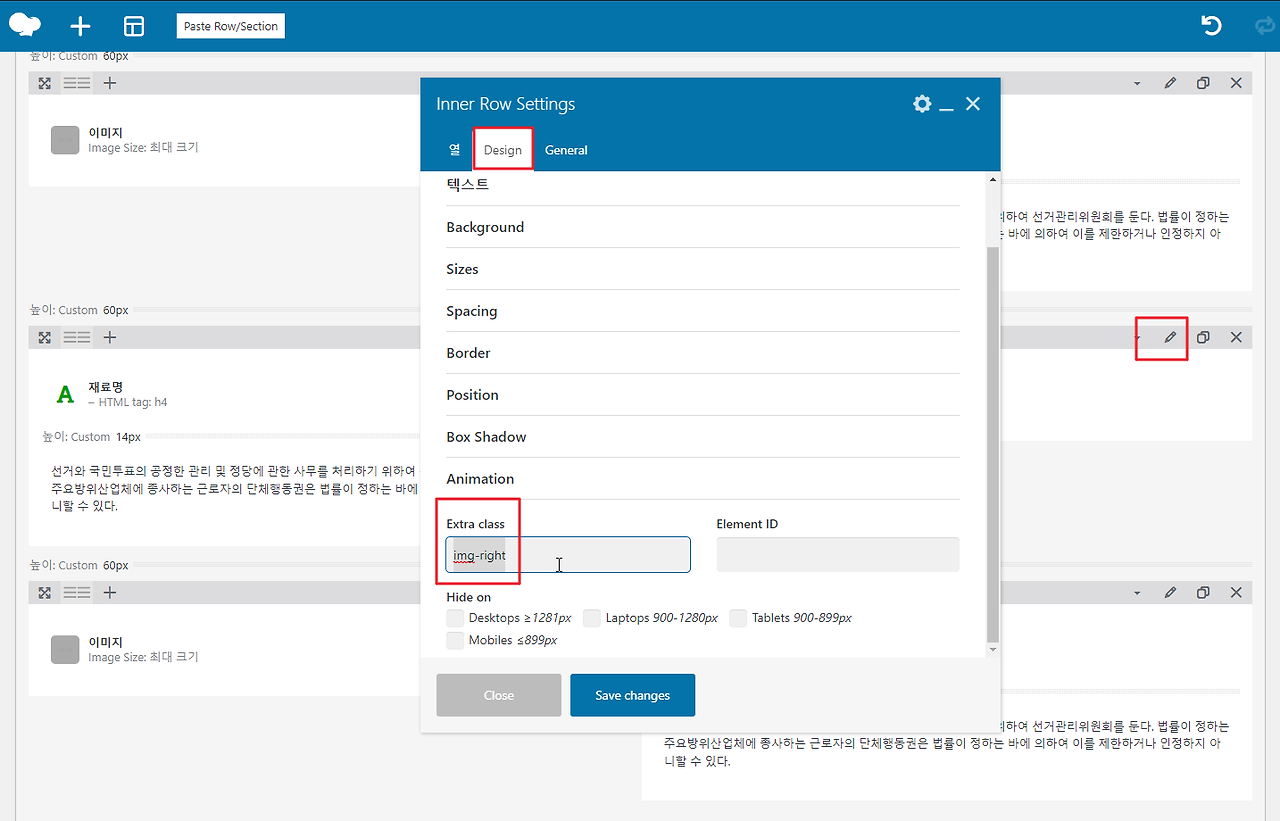The width and height of the screenshot is (1280, 821).
Task: Edit the 재료명 row with the pencil
Action: (x=1170, y=337)
